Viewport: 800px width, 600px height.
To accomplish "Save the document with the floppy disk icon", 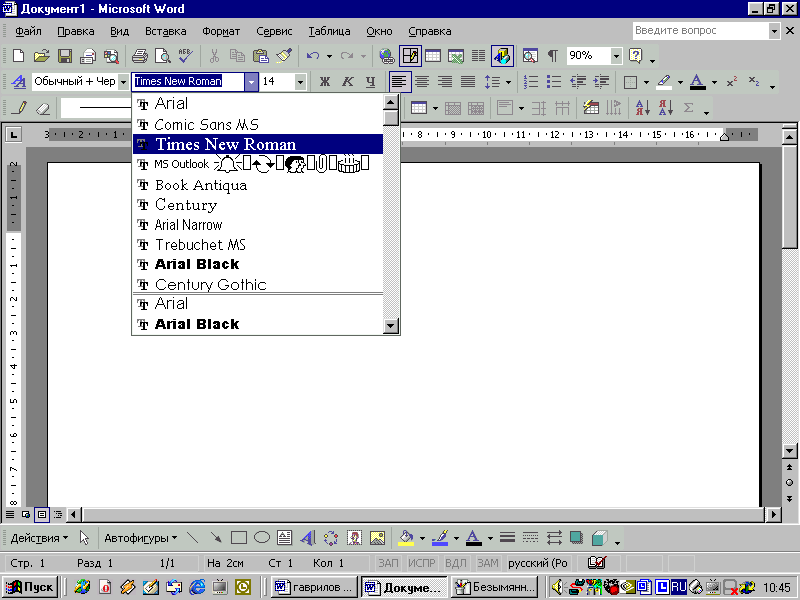I will (65, 56).
